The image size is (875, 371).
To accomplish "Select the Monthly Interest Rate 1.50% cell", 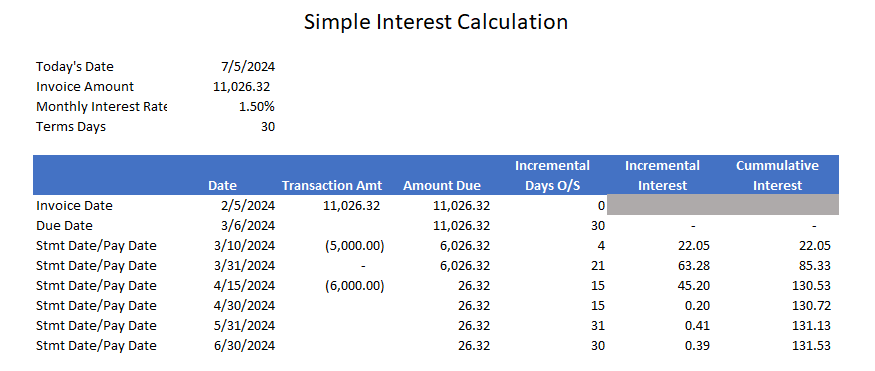I will click(257, 107).
